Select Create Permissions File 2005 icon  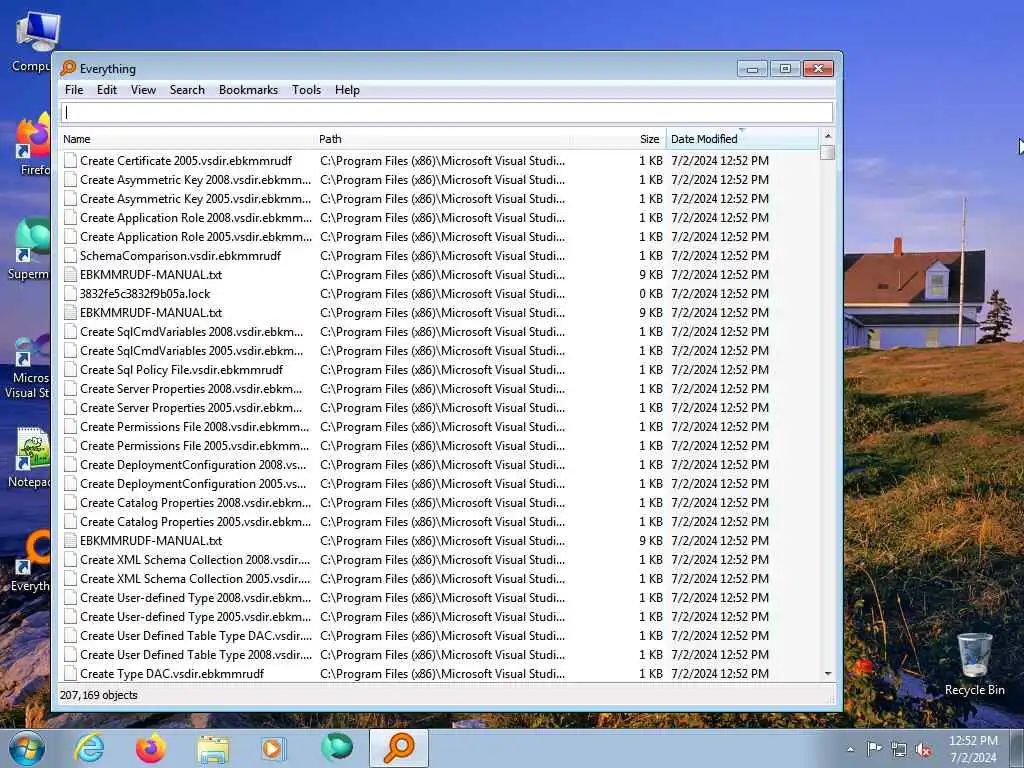tap(70, 445)
